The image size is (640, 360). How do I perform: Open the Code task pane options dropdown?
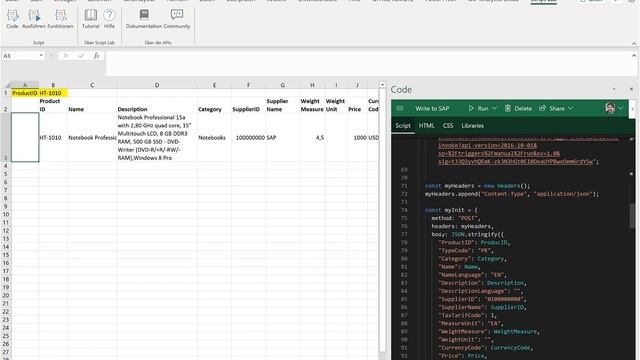coord(614,89)
